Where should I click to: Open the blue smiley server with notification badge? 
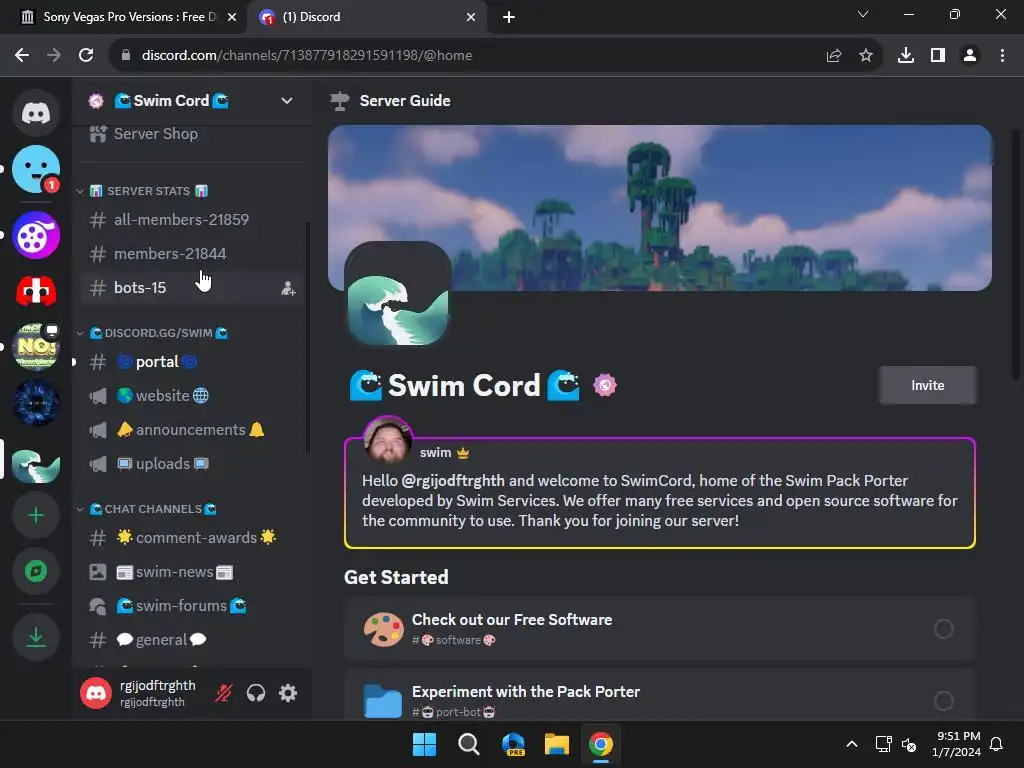(36, 169)
